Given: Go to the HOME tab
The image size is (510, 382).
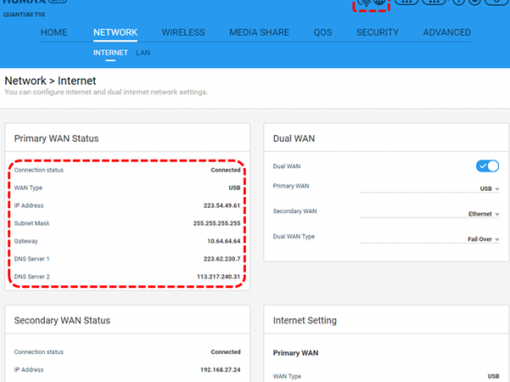Looking at the screenshot, I should click(x=54, y=32).
